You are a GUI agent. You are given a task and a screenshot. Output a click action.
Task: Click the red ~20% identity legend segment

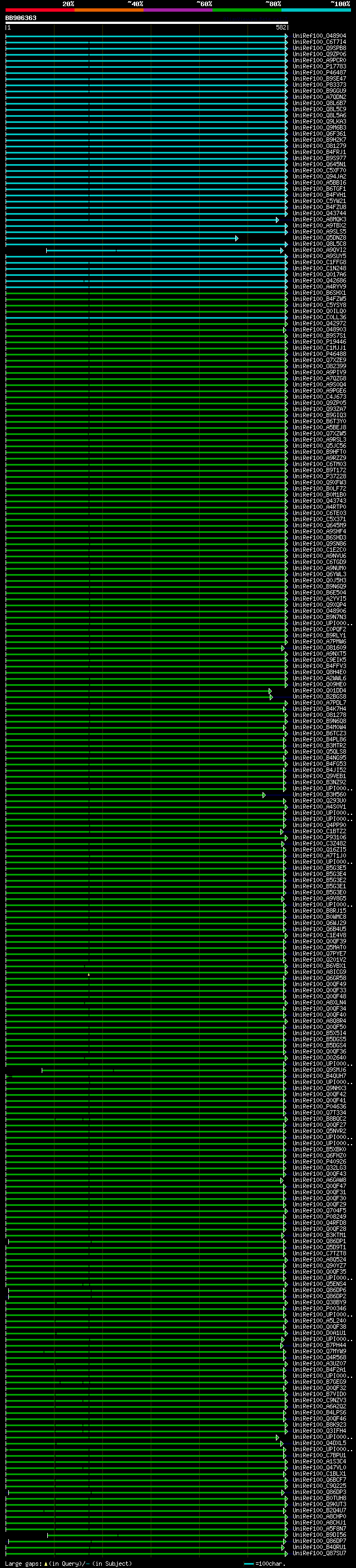(40, 10)
